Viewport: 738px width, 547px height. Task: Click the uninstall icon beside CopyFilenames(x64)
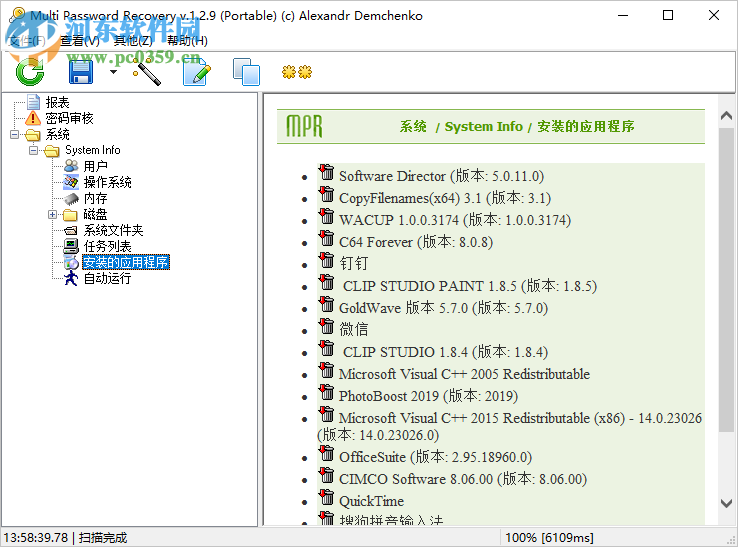326,194
